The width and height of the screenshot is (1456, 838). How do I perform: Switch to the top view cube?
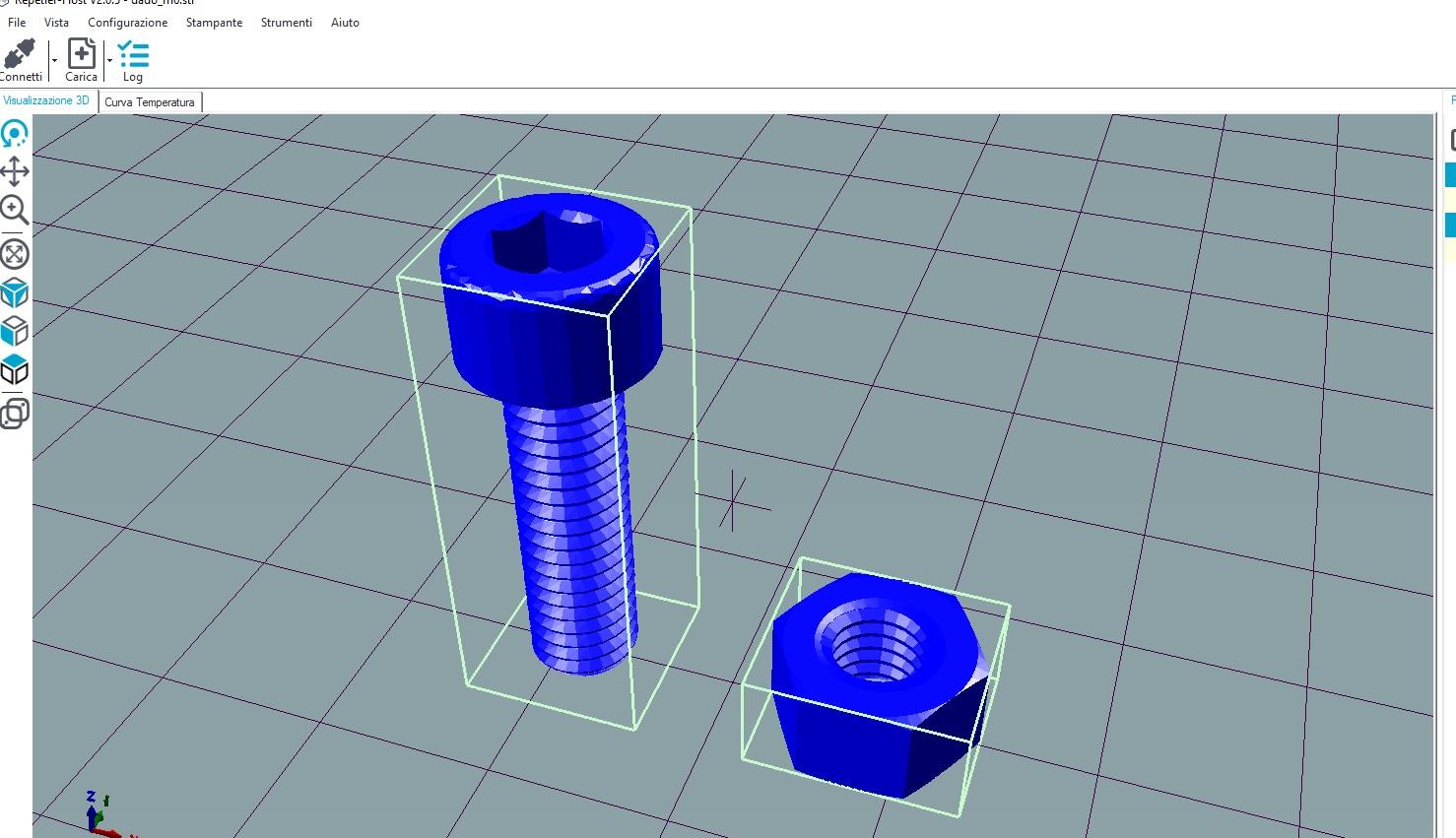15,370
